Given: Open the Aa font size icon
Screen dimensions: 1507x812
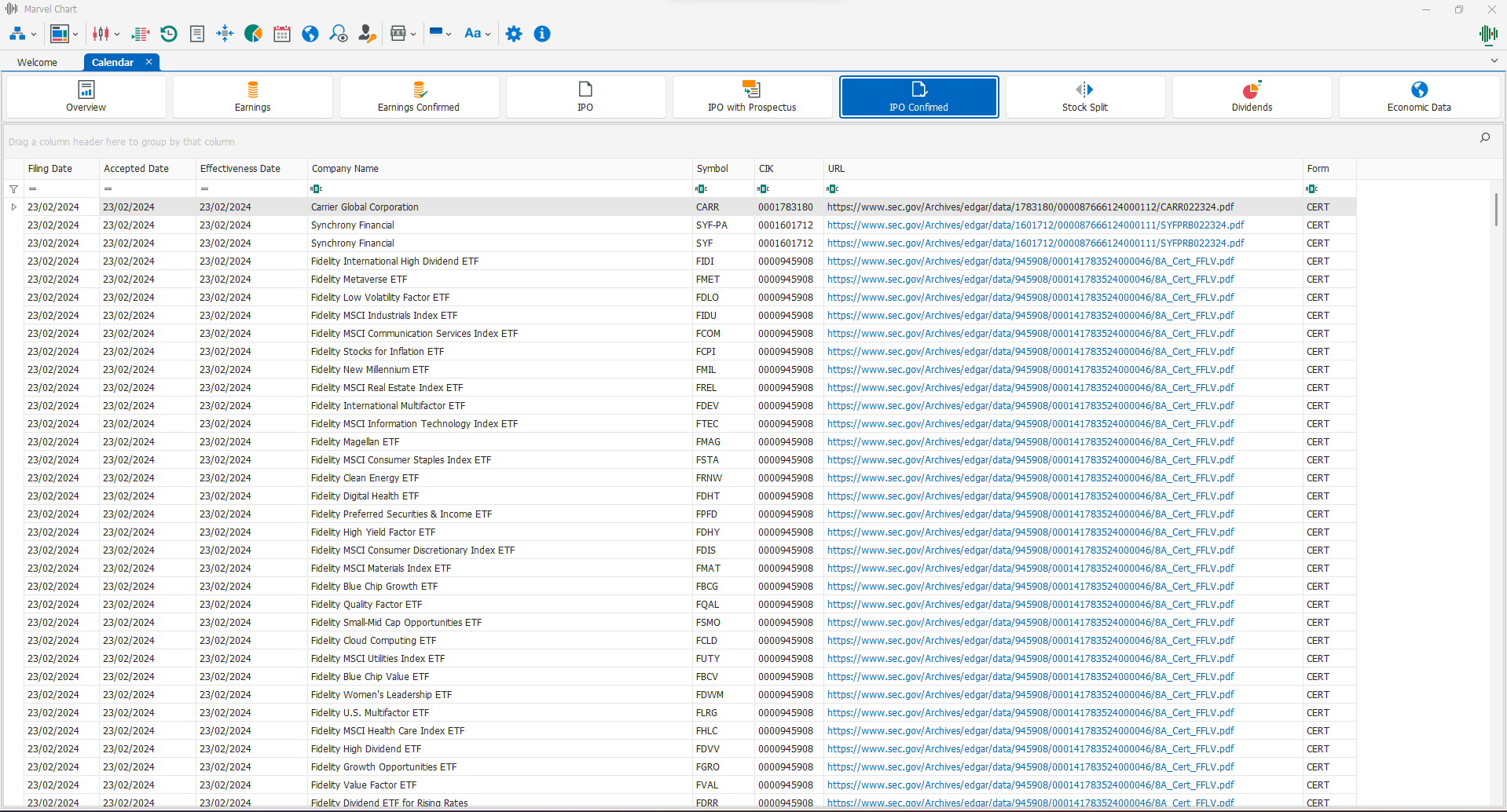Looking at the screenshot, I should click(472, 34).
